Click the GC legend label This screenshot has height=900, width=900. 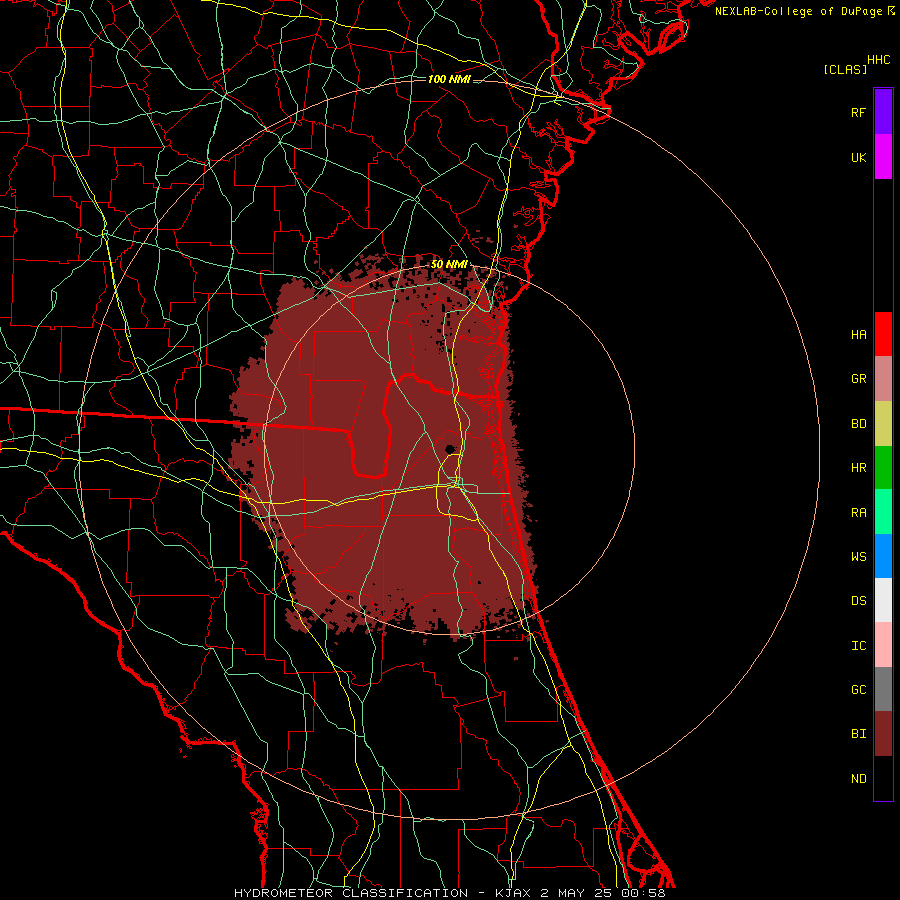858,689
